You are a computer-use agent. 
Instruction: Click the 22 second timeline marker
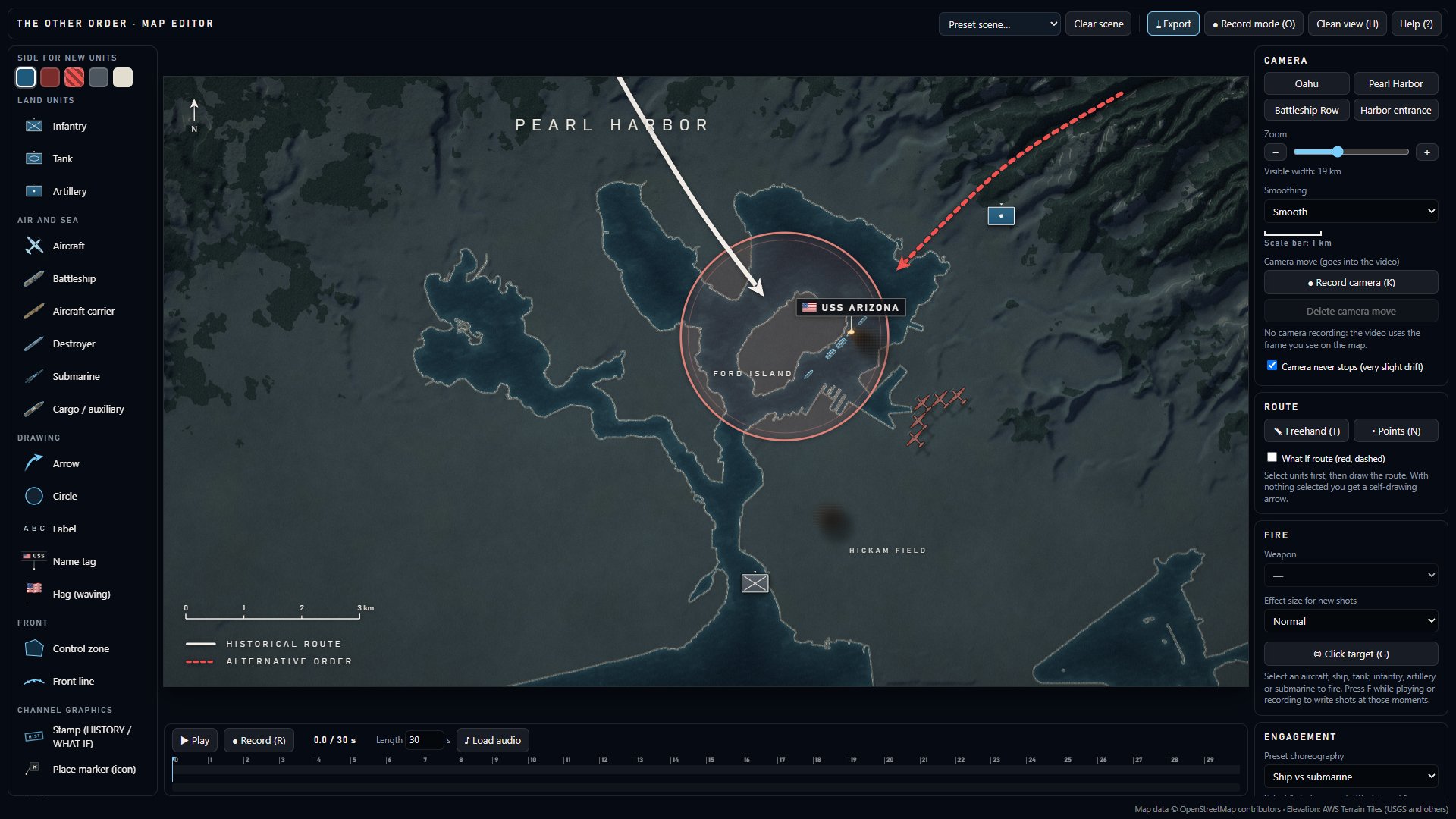pos(959,760)
